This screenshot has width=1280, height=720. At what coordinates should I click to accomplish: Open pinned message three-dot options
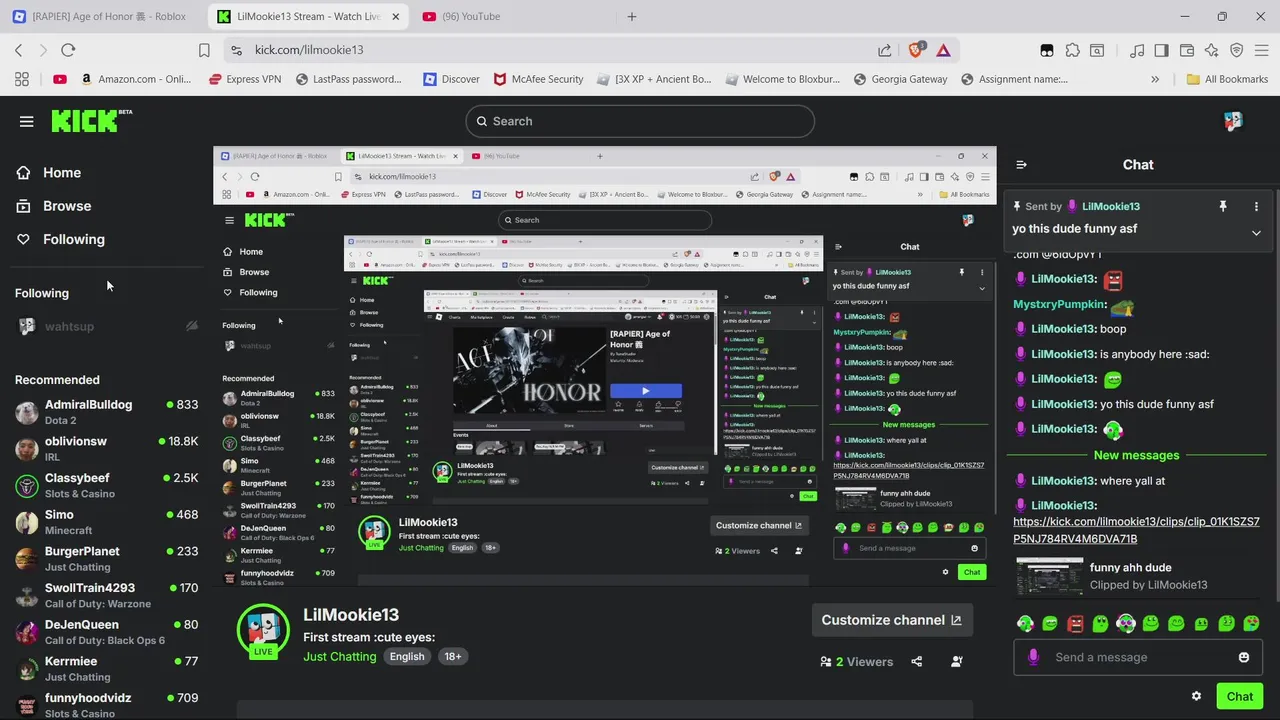point(1256,206)
